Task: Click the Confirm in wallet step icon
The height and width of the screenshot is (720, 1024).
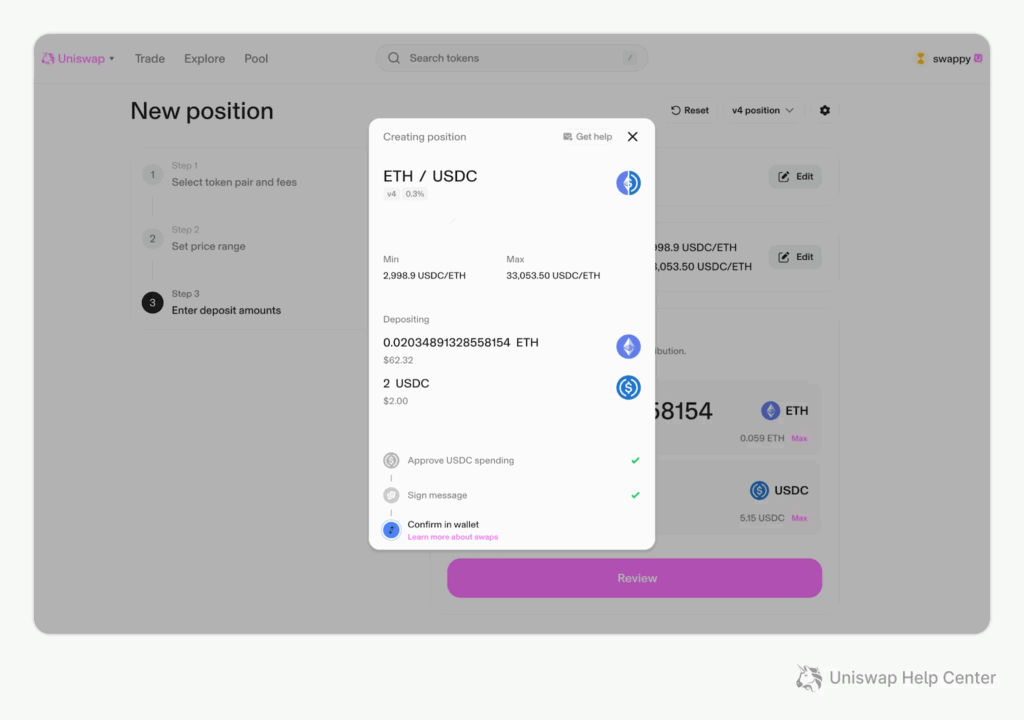Action: [391, 530]
